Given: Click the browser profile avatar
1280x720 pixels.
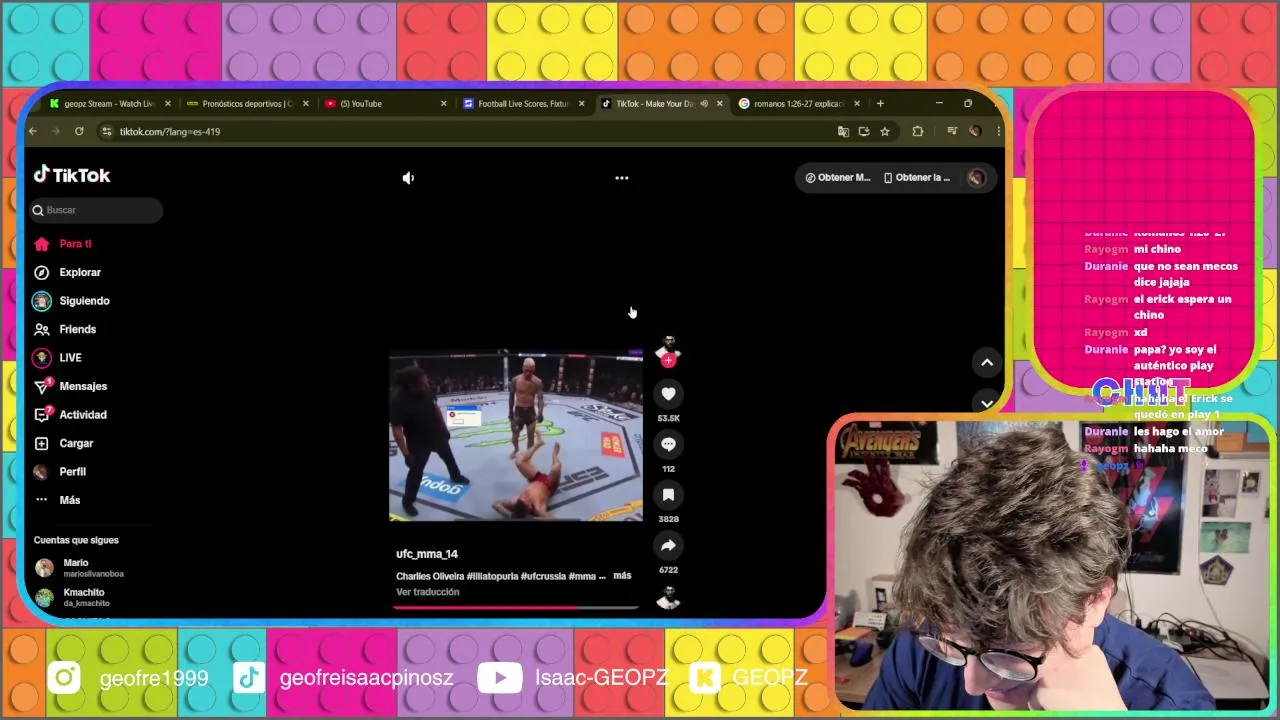Looking at the screenshot, I should pyautogui.click(x=975, y=131).
